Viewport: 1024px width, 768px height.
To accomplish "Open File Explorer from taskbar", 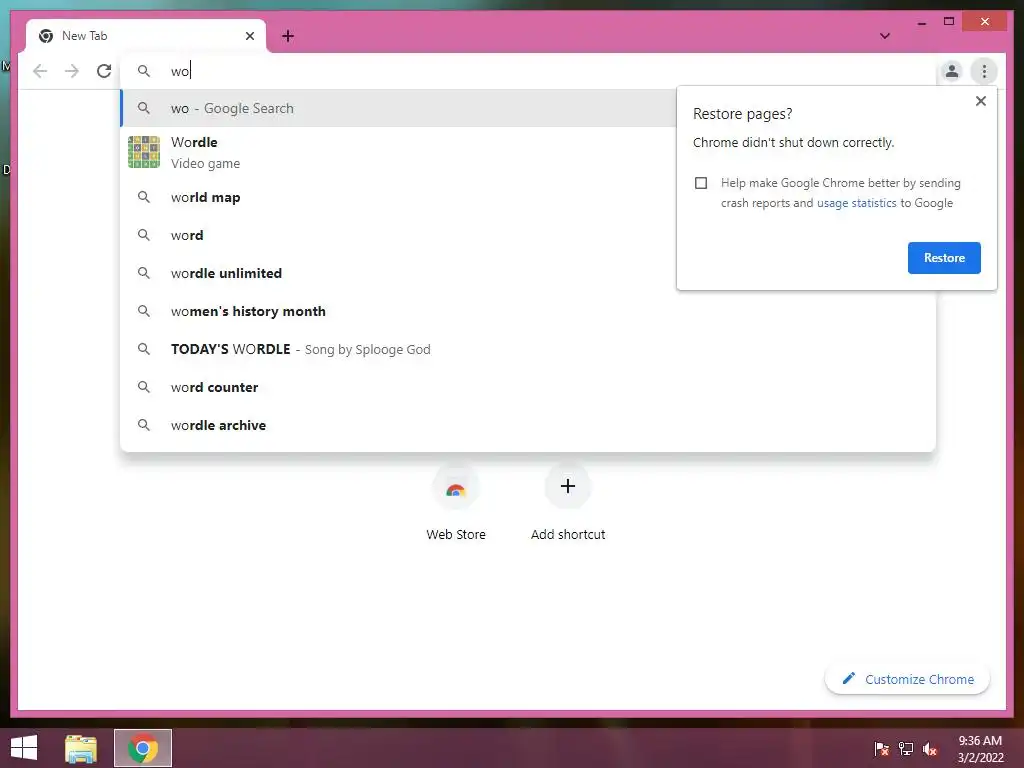I will click(81, 748).
